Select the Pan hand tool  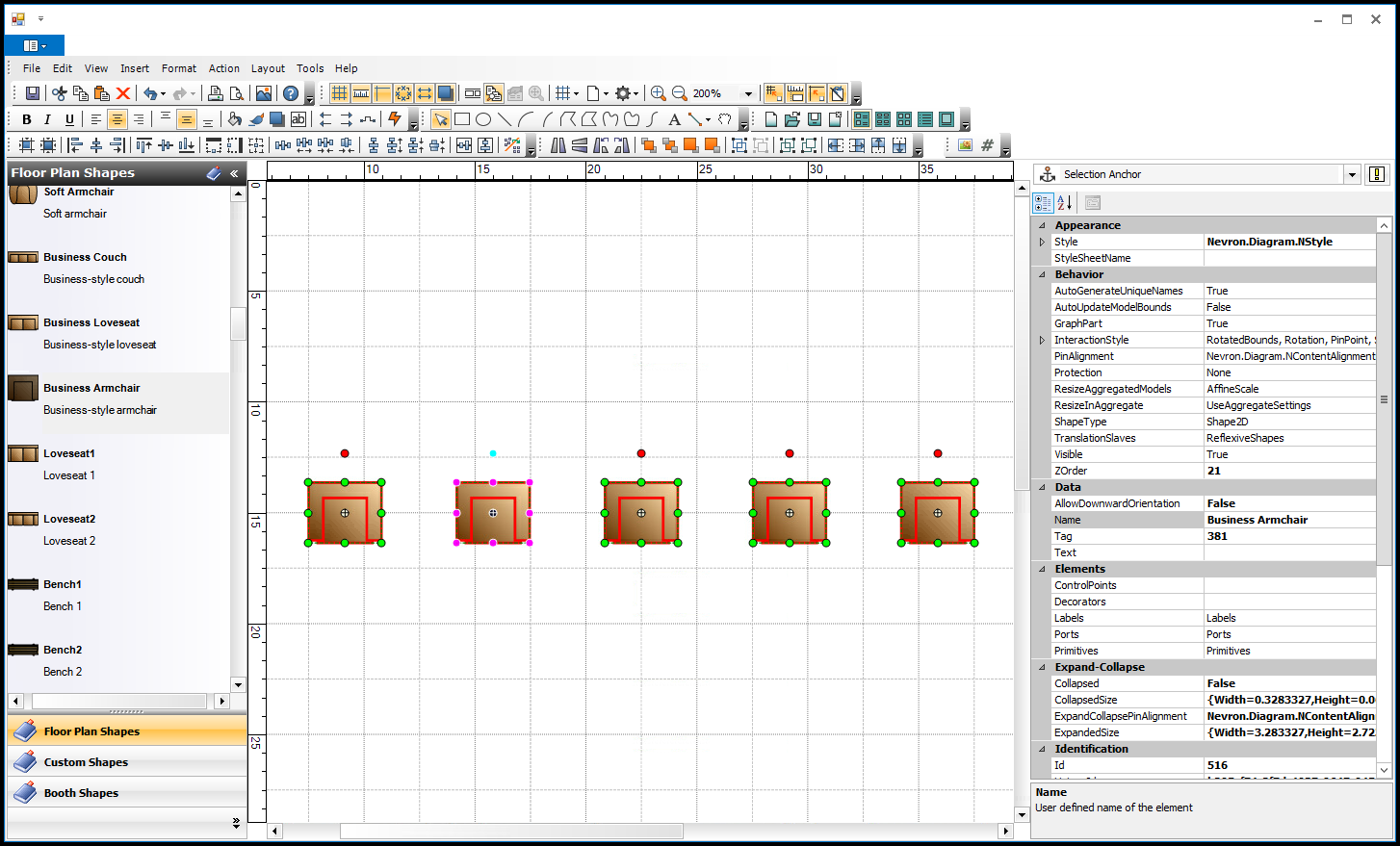coord(725,119)
